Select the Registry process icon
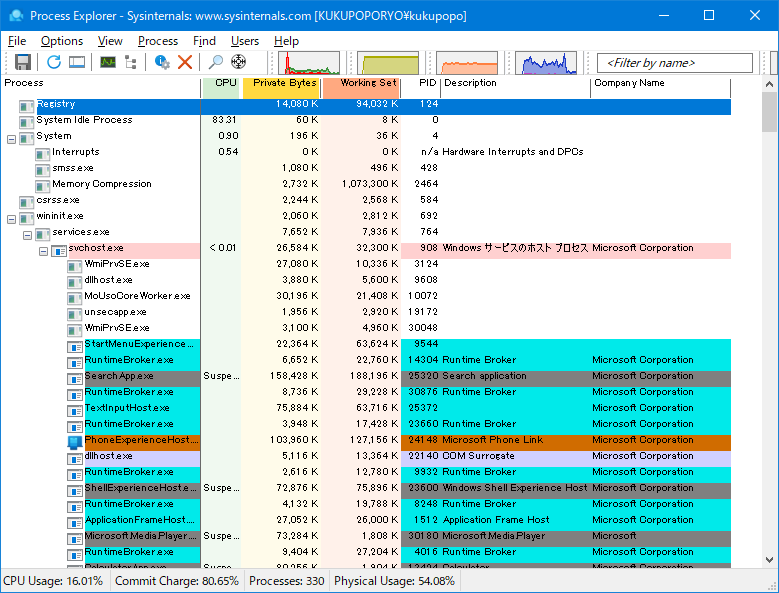Viewport: 779px width, 593px height. (x=26, y=106)
